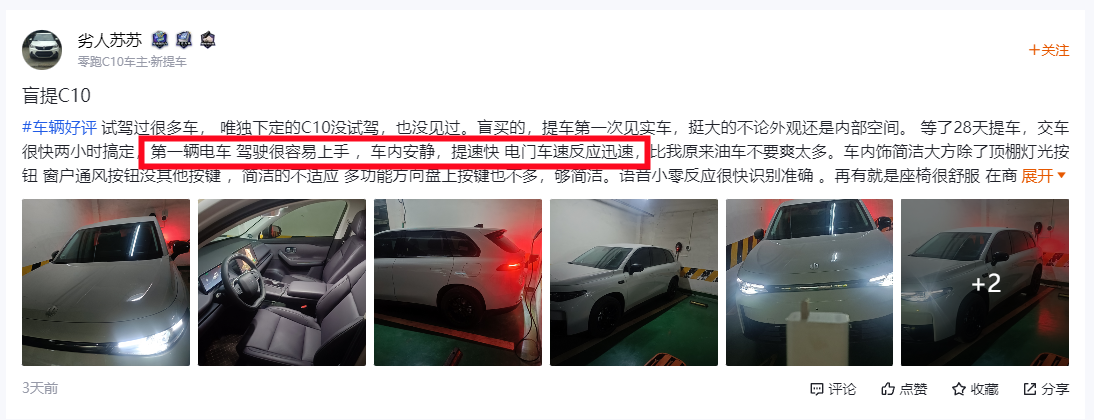Follow the author with the +关注 button

coord(1049,50)
